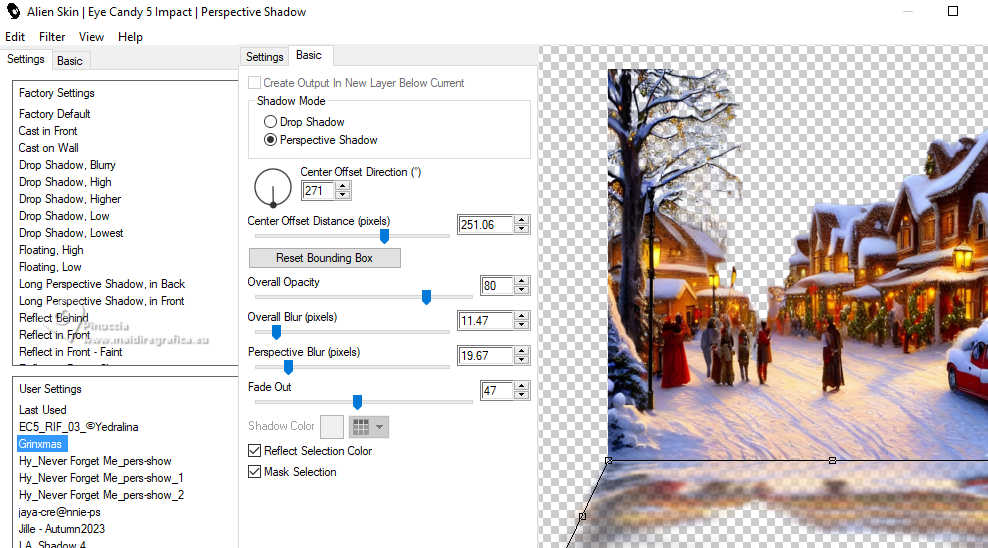Click the Center Offset Distance slider handle
Image resolution: width=988 pixels, height=548 pixels.
coord(384,236)
